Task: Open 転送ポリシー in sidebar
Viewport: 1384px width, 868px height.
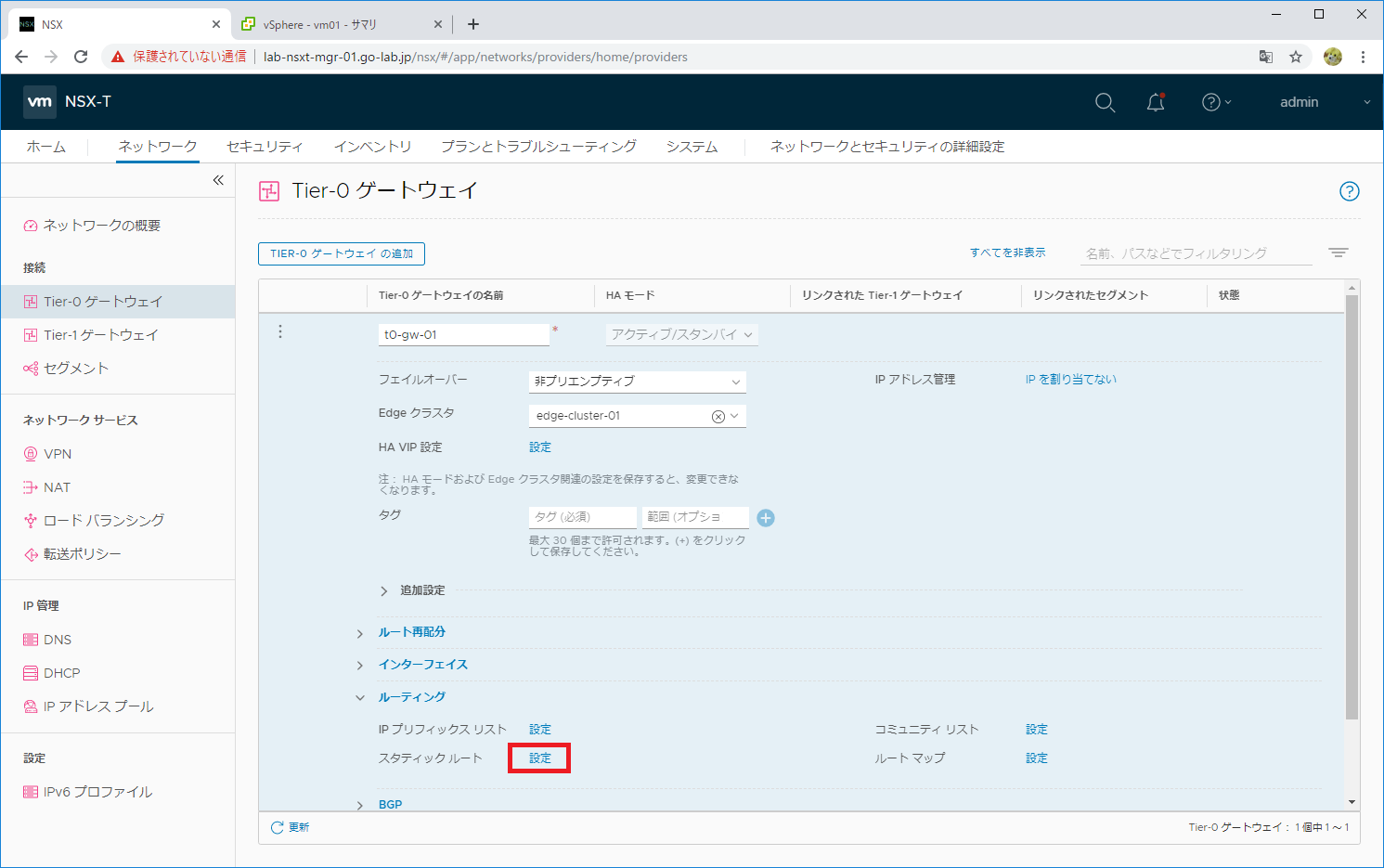Action: (82, 554)
